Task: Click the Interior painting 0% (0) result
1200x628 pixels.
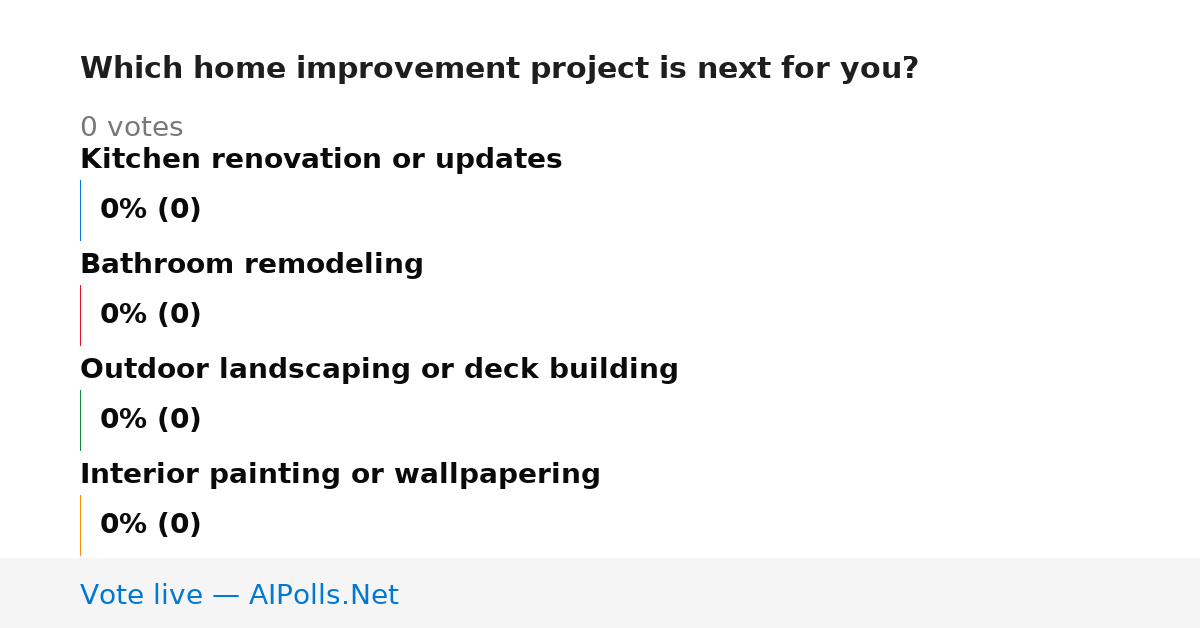Action: pos(151,525)
